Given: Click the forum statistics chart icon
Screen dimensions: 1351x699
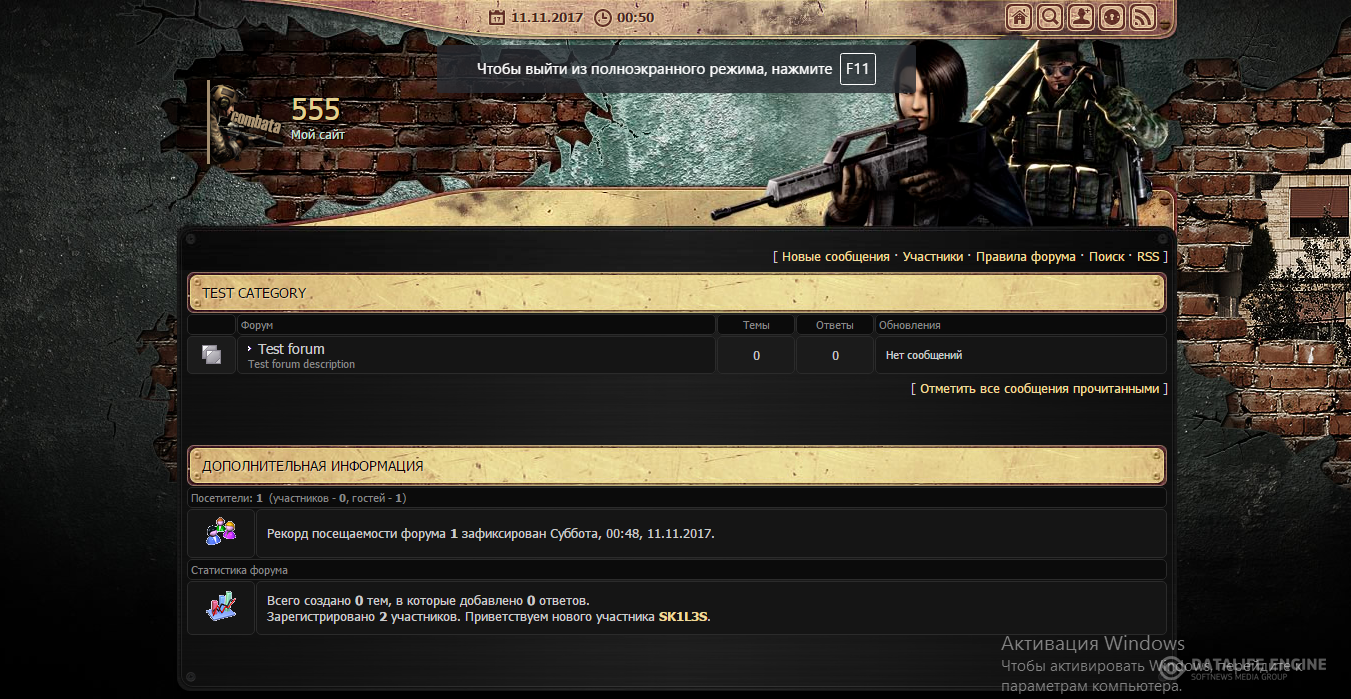Looking at the screenshot, I should coord(221,607).
